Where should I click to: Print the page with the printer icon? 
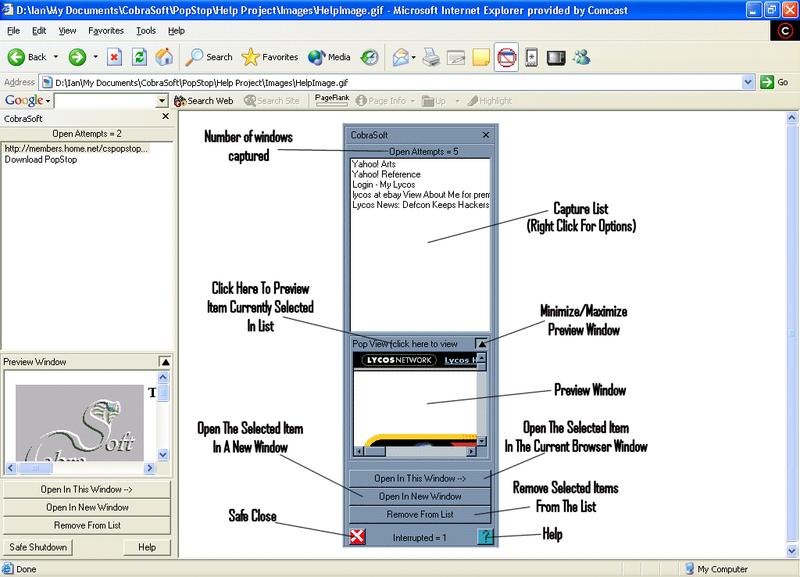[x=431, y=57]
